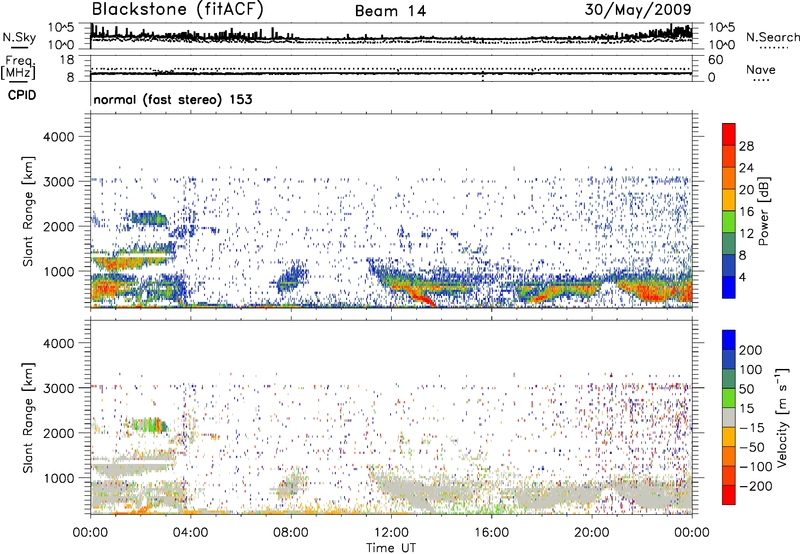
Task: Click the N.Sky legend label
Action: click(x=19, y=37)
